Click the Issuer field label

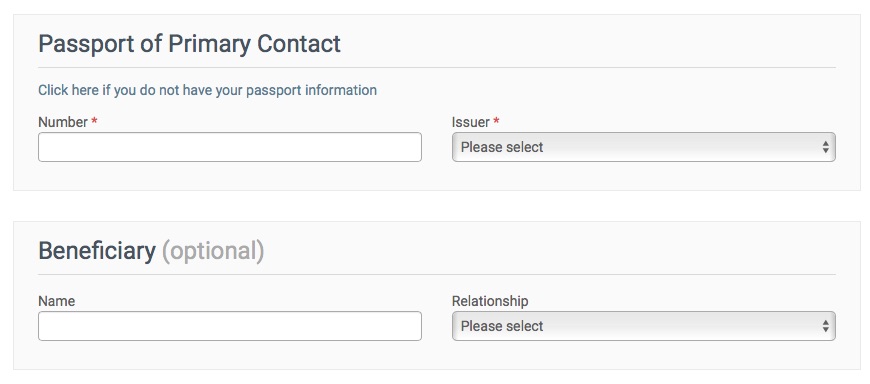(471, 122)
